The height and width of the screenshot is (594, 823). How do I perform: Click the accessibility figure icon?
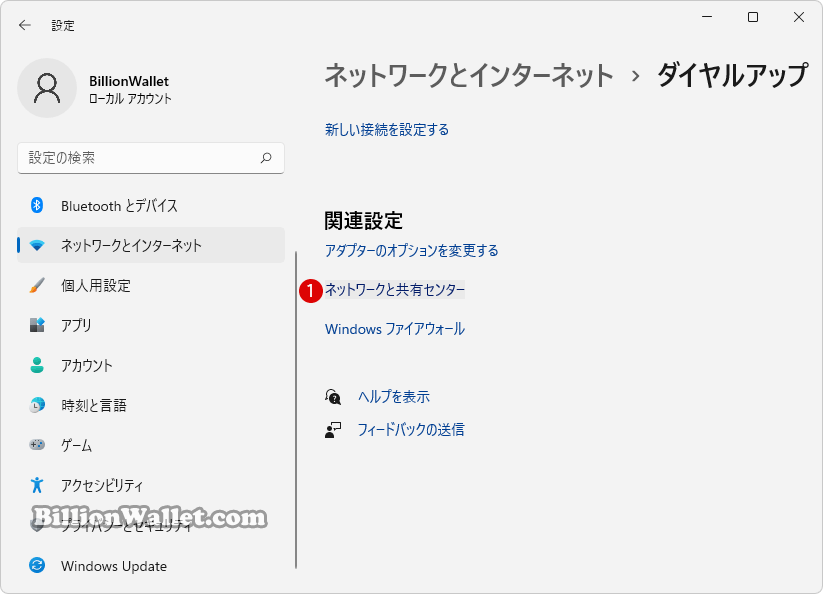pos(37,485)
